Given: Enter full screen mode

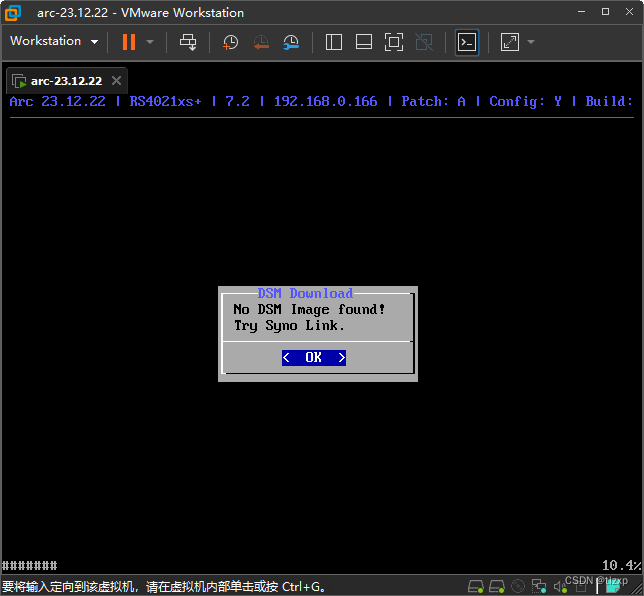Looking at the screenshot, I should tap(393, 42).
